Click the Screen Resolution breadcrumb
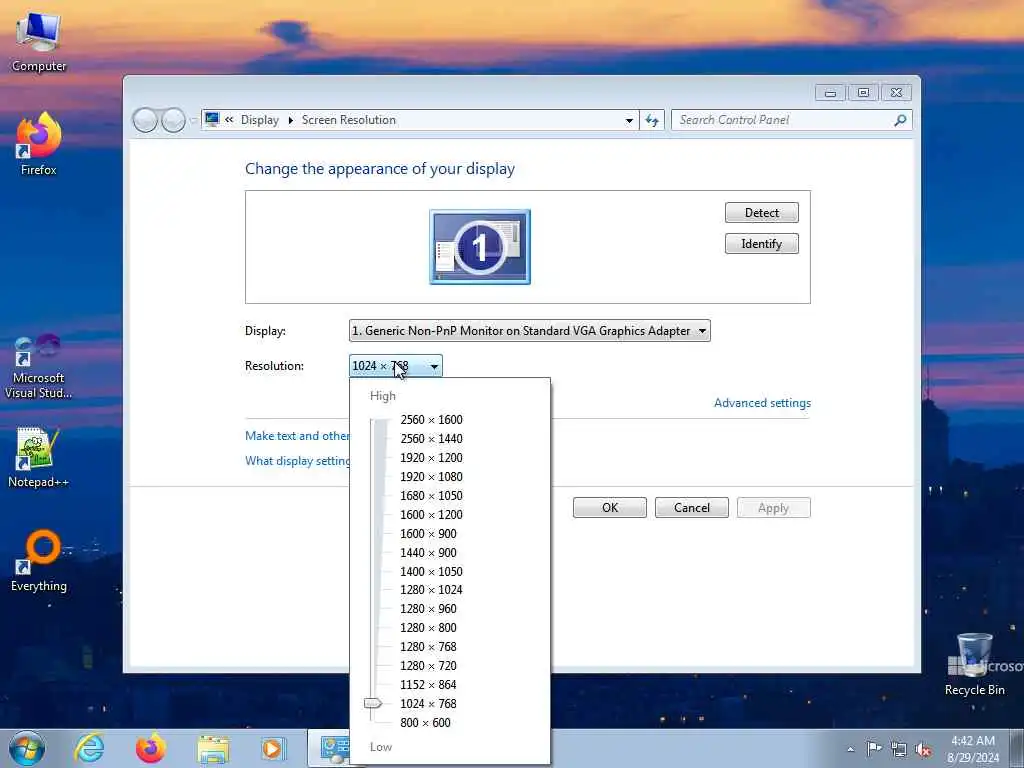 [349, 120]
